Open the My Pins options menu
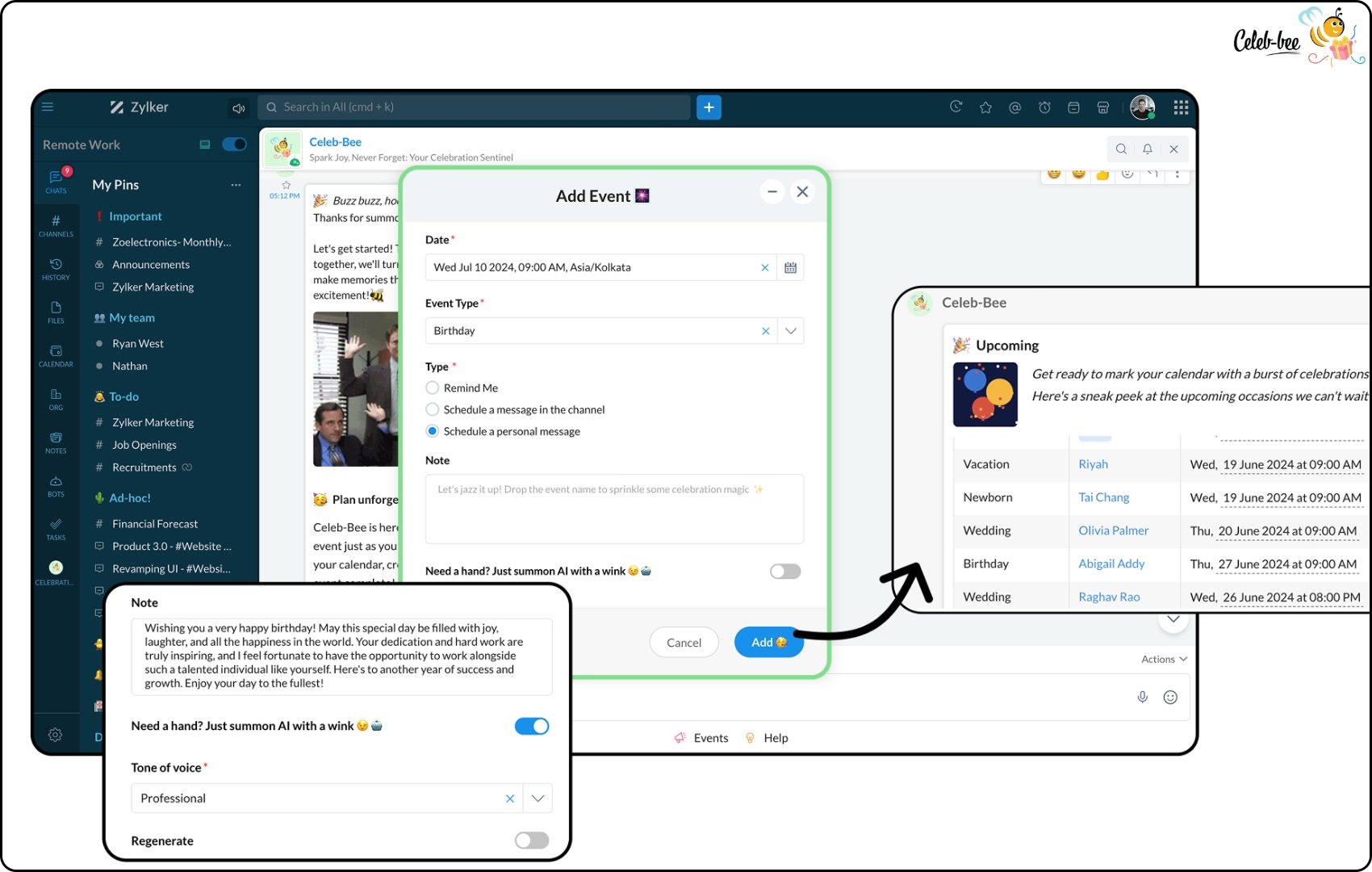 pyautogui.click(x=236, y=185)
